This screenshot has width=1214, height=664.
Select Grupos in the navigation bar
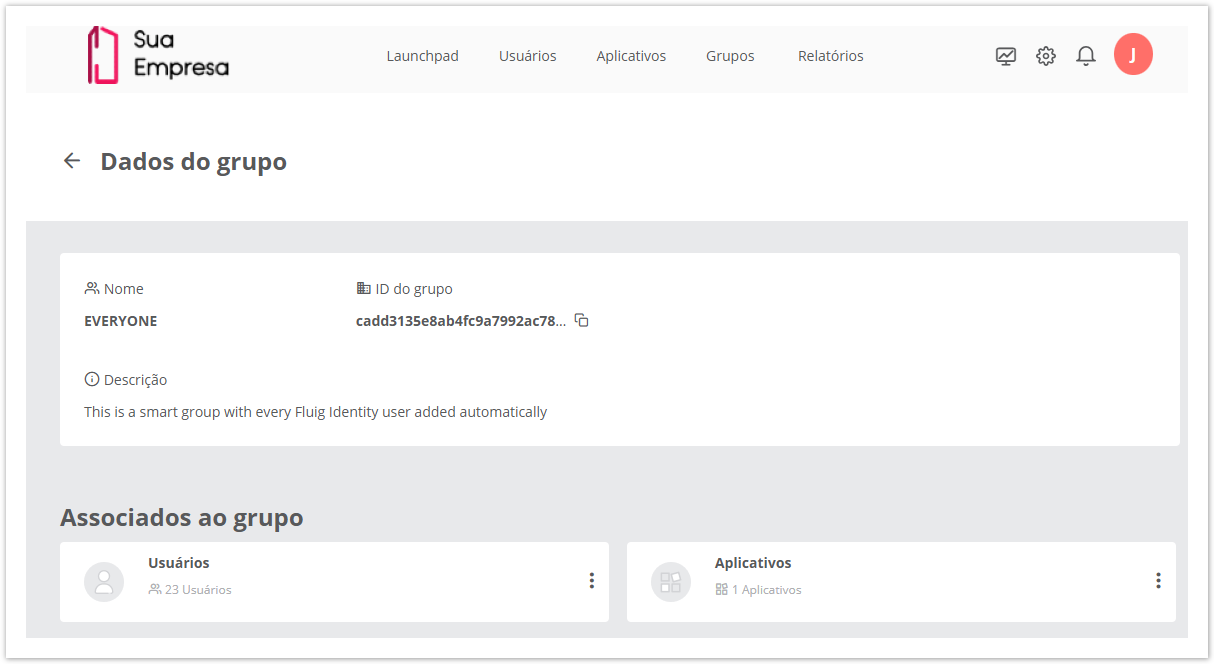(730, 56)
